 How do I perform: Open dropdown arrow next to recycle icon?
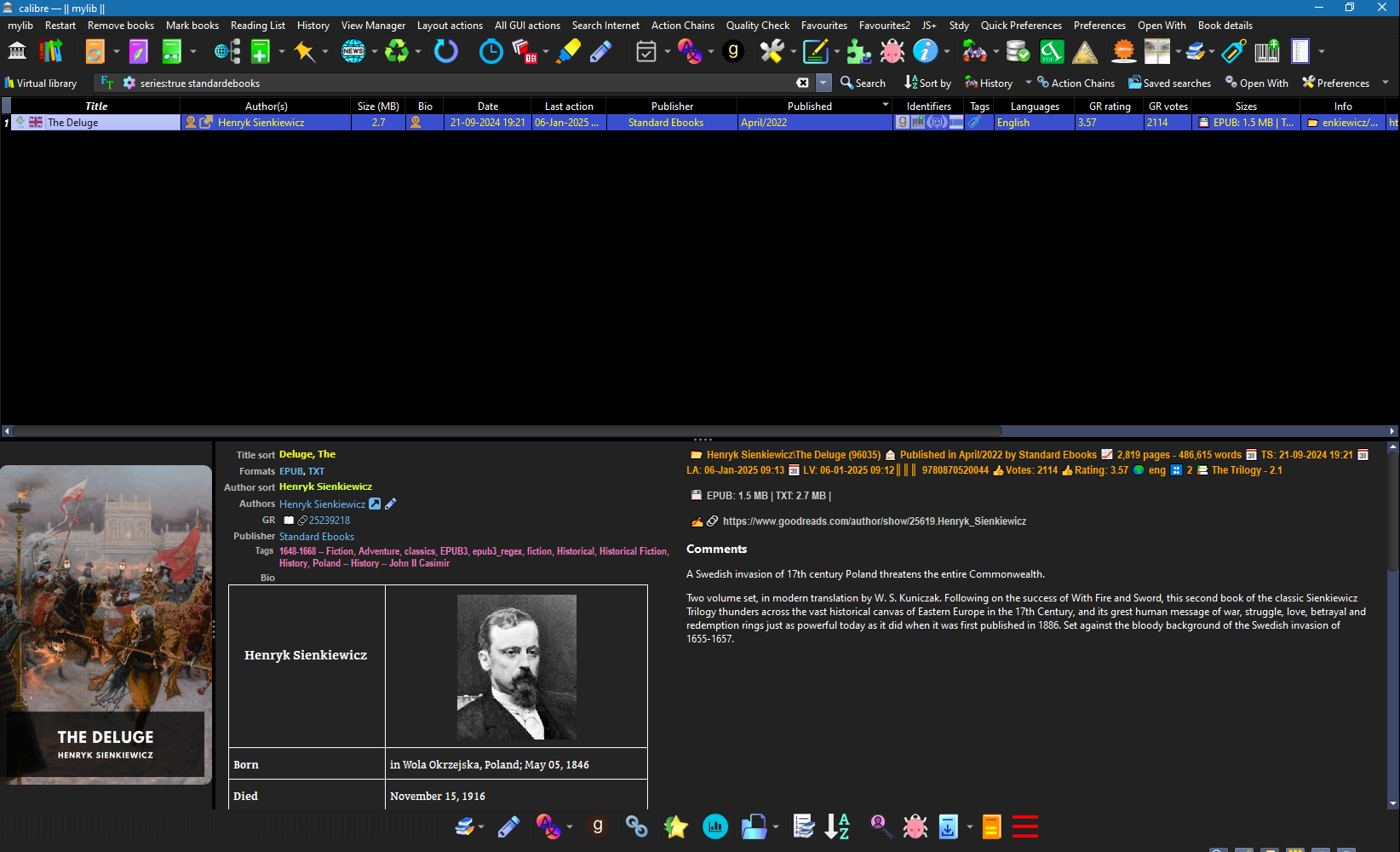click(418, 52)
